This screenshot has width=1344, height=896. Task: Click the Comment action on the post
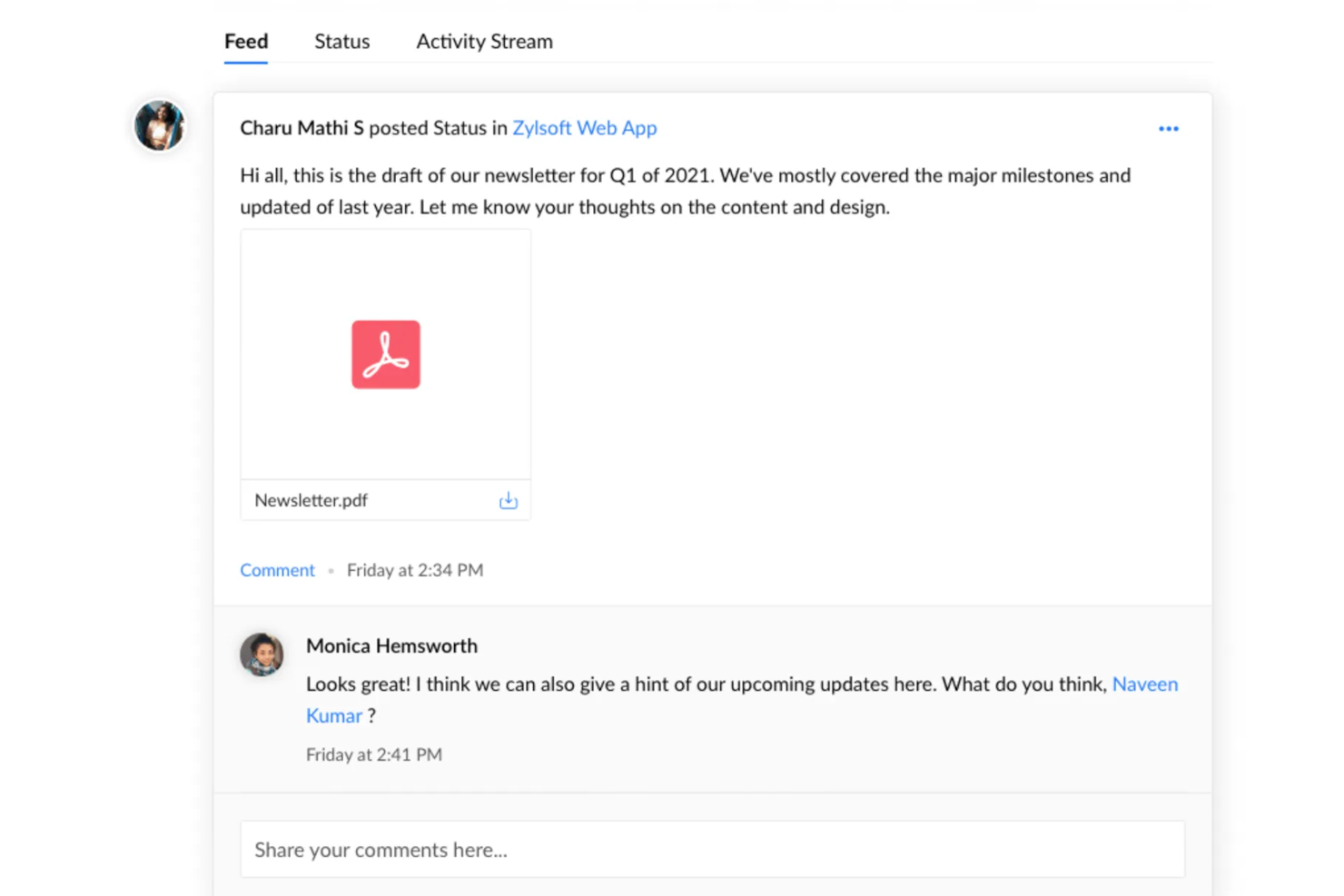(277, 570)
